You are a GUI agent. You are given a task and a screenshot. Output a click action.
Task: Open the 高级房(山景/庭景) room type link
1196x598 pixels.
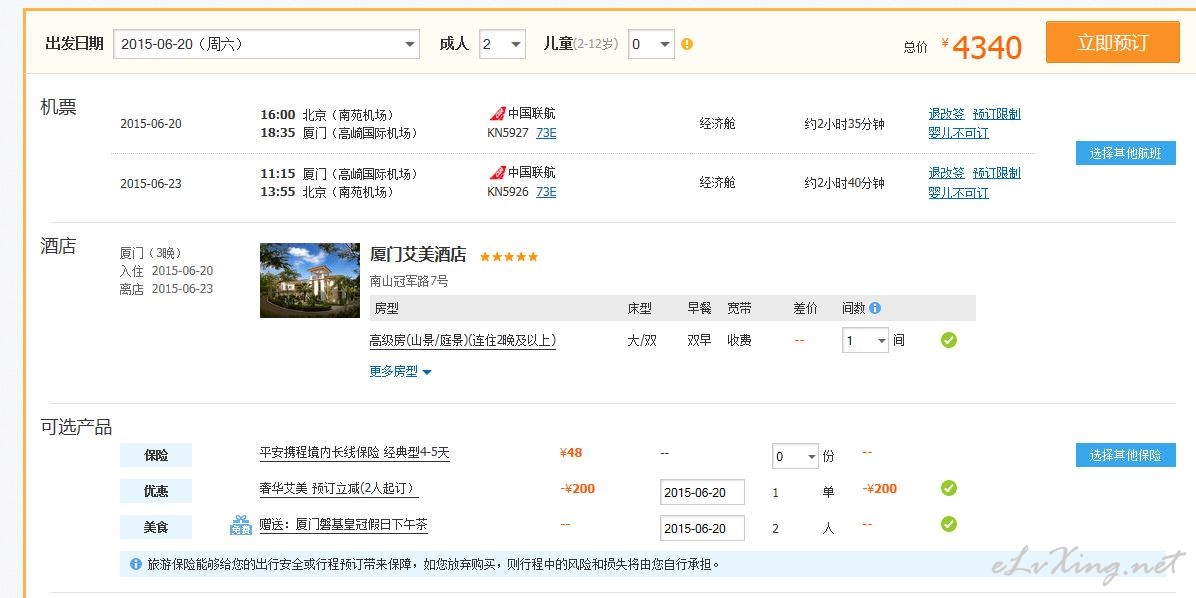tap(462, 341)
